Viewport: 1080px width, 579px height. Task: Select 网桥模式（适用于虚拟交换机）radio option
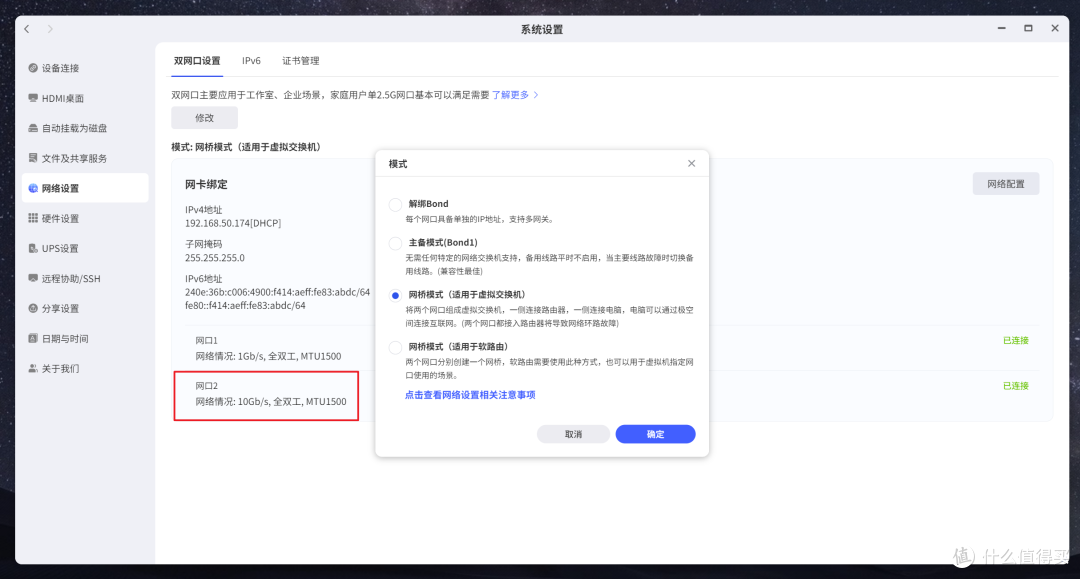point(395,295)
